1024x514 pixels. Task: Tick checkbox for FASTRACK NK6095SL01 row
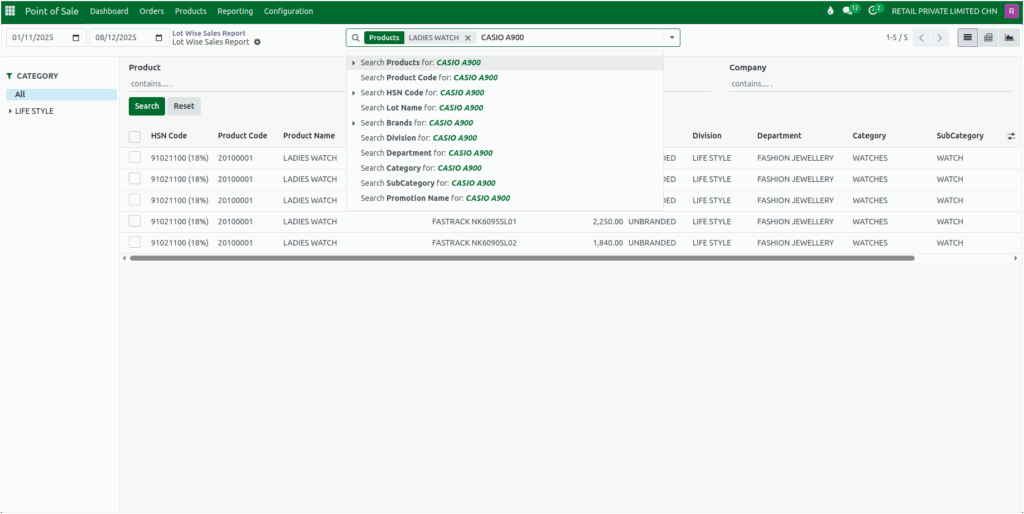pos(135,221)
